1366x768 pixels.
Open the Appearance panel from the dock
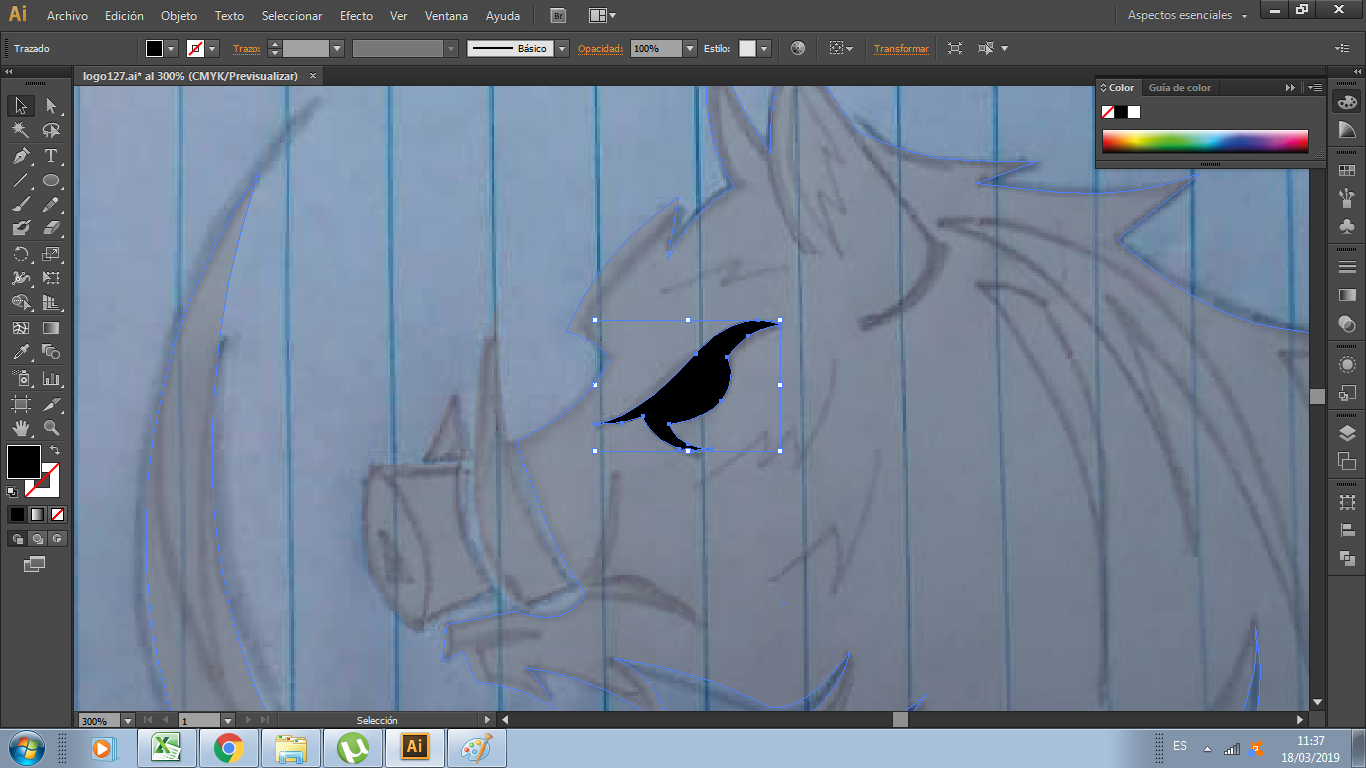pyautogui.click(x=1347, y=365)
